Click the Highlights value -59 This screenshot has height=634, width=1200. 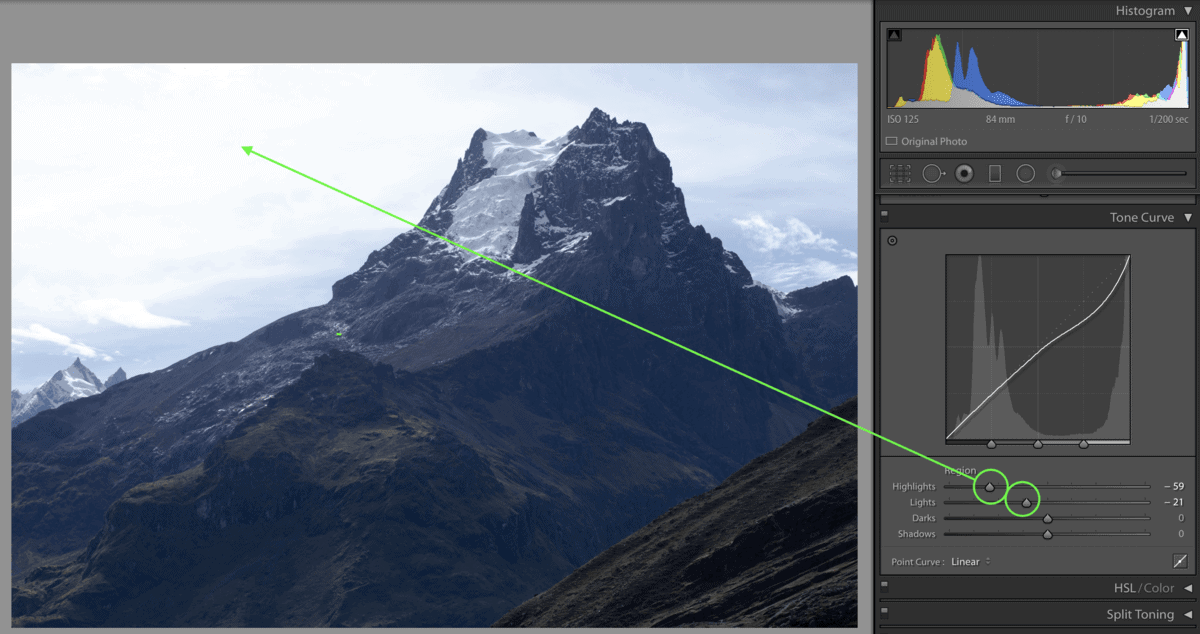1174,487
